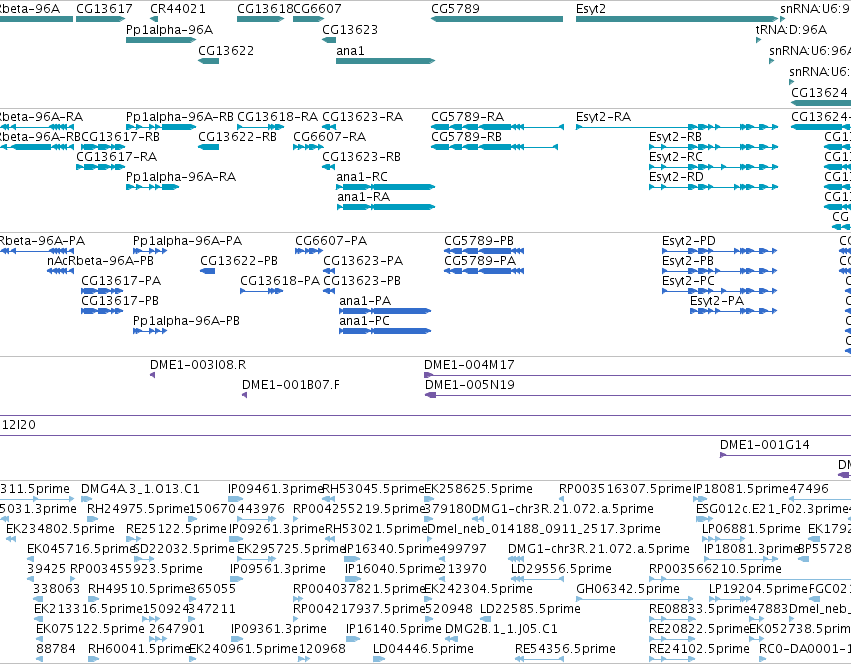Viewport: 851px width, 664px height.
Task: Select transcript ana1-RA
Action: pyautogui.click(x=385, y=207)
